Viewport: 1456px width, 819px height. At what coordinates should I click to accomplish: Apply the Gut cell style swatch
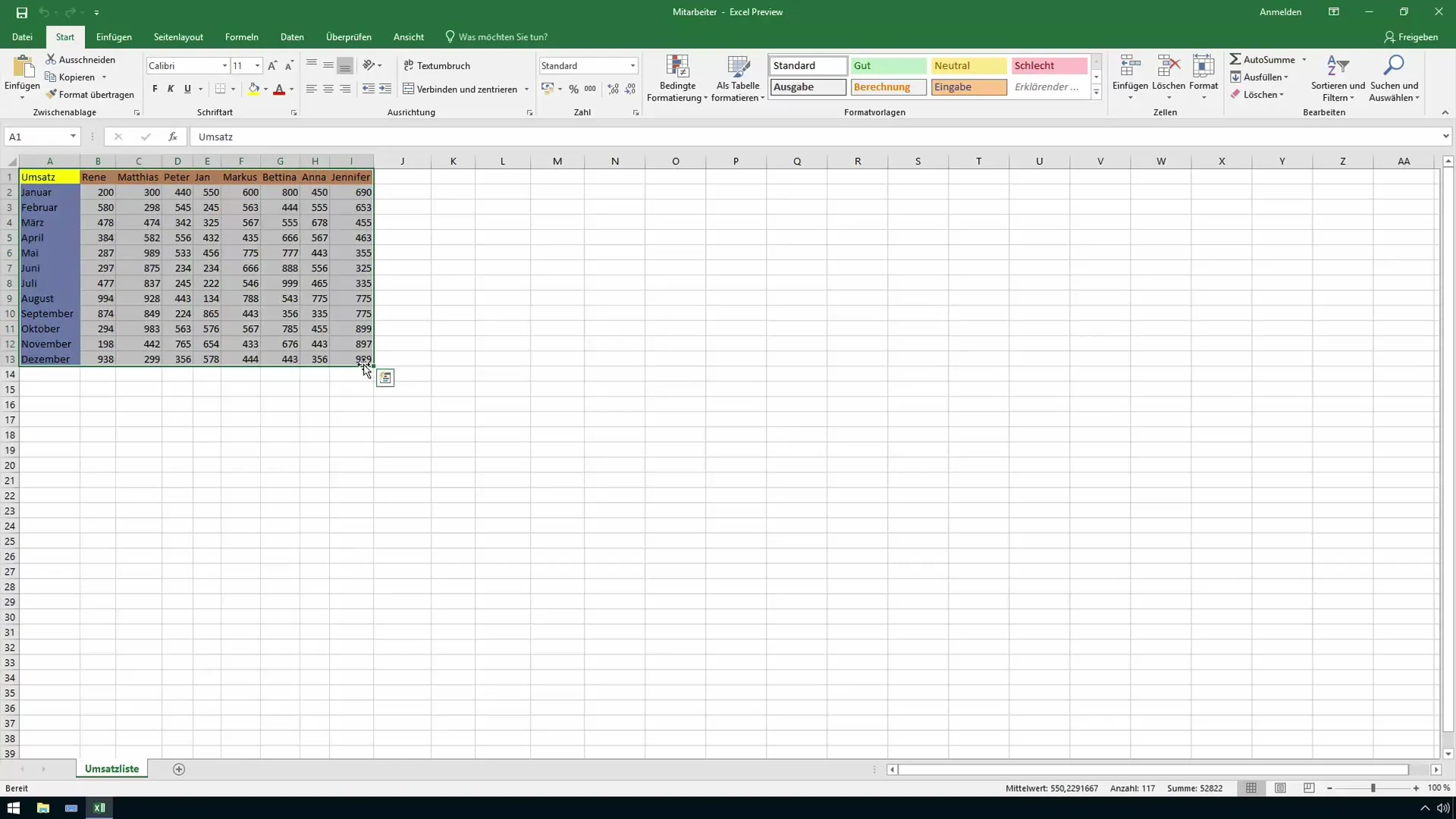click(888, 66)
